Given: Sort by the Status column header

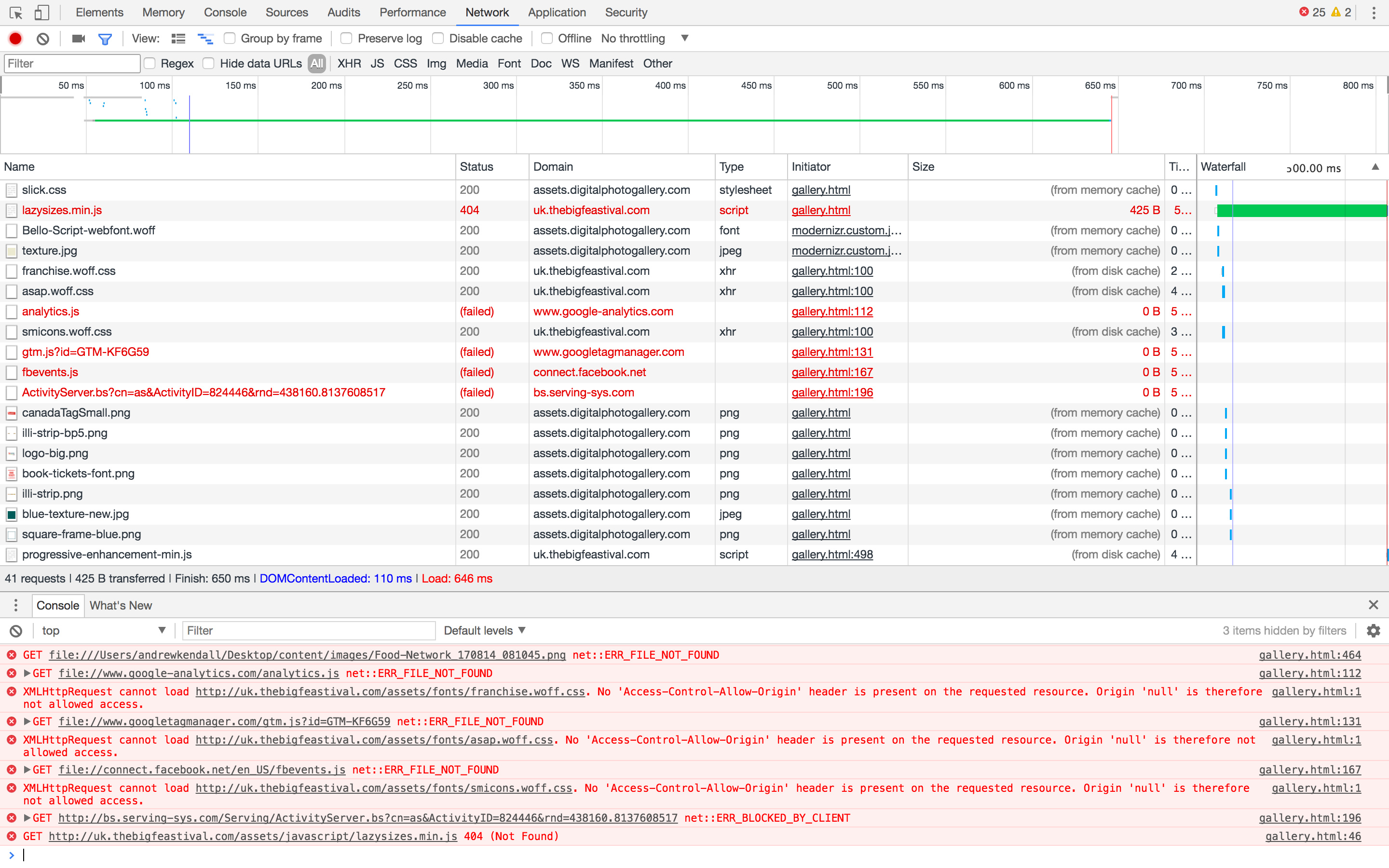Looking at the screenshot, I should 492,166.
